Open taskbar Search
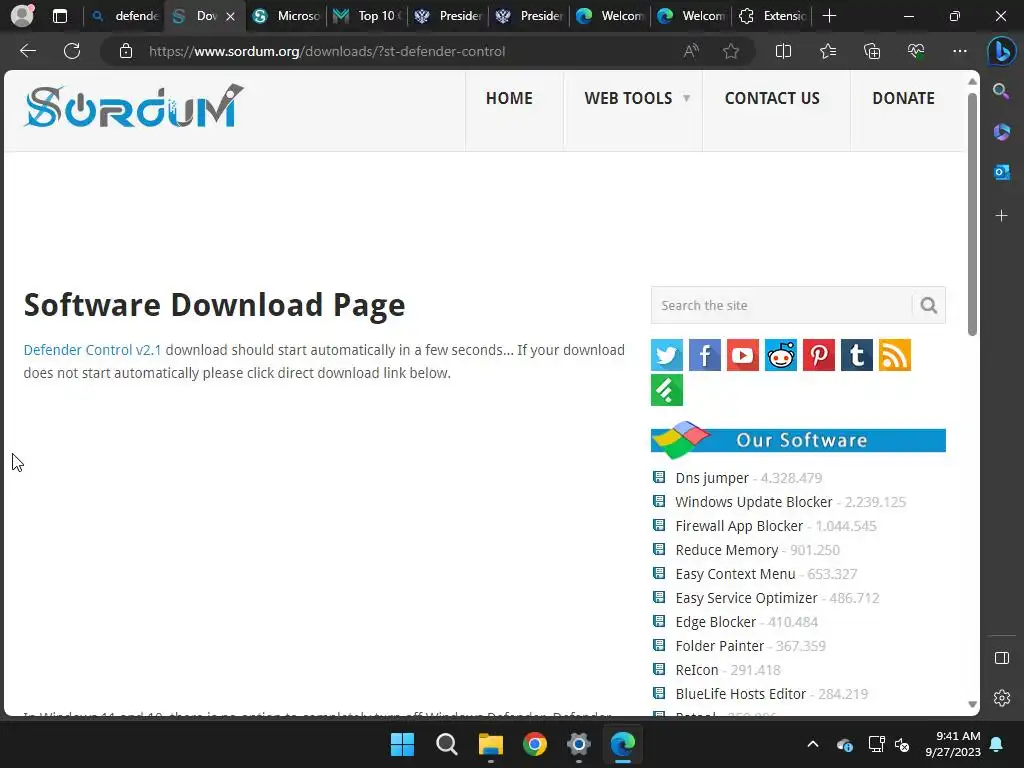This screenshot has width=1024, height=768. (x=447, y=744)
